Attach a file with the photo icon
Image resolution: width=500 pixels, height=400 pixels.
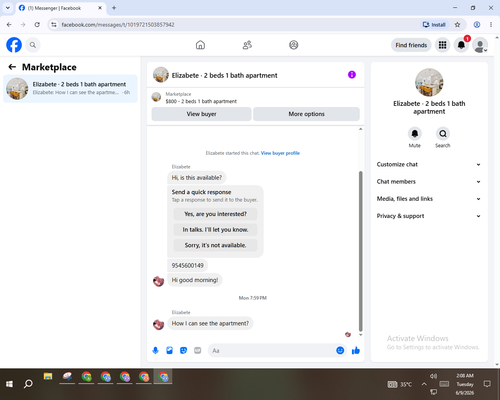170,350
